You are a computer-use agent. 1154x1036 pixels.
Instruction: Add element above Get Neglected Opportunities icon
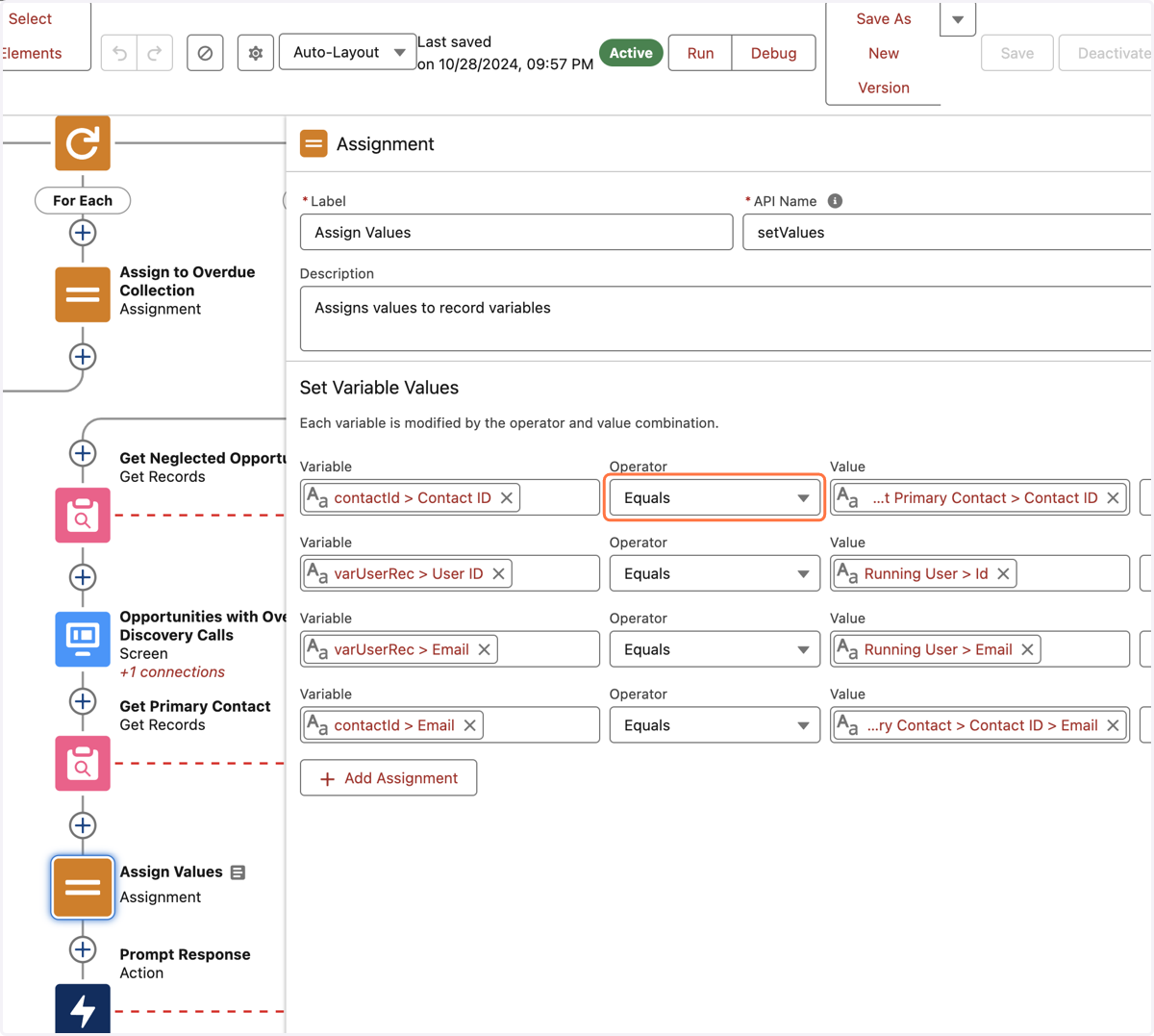click(x=83, y=453)
